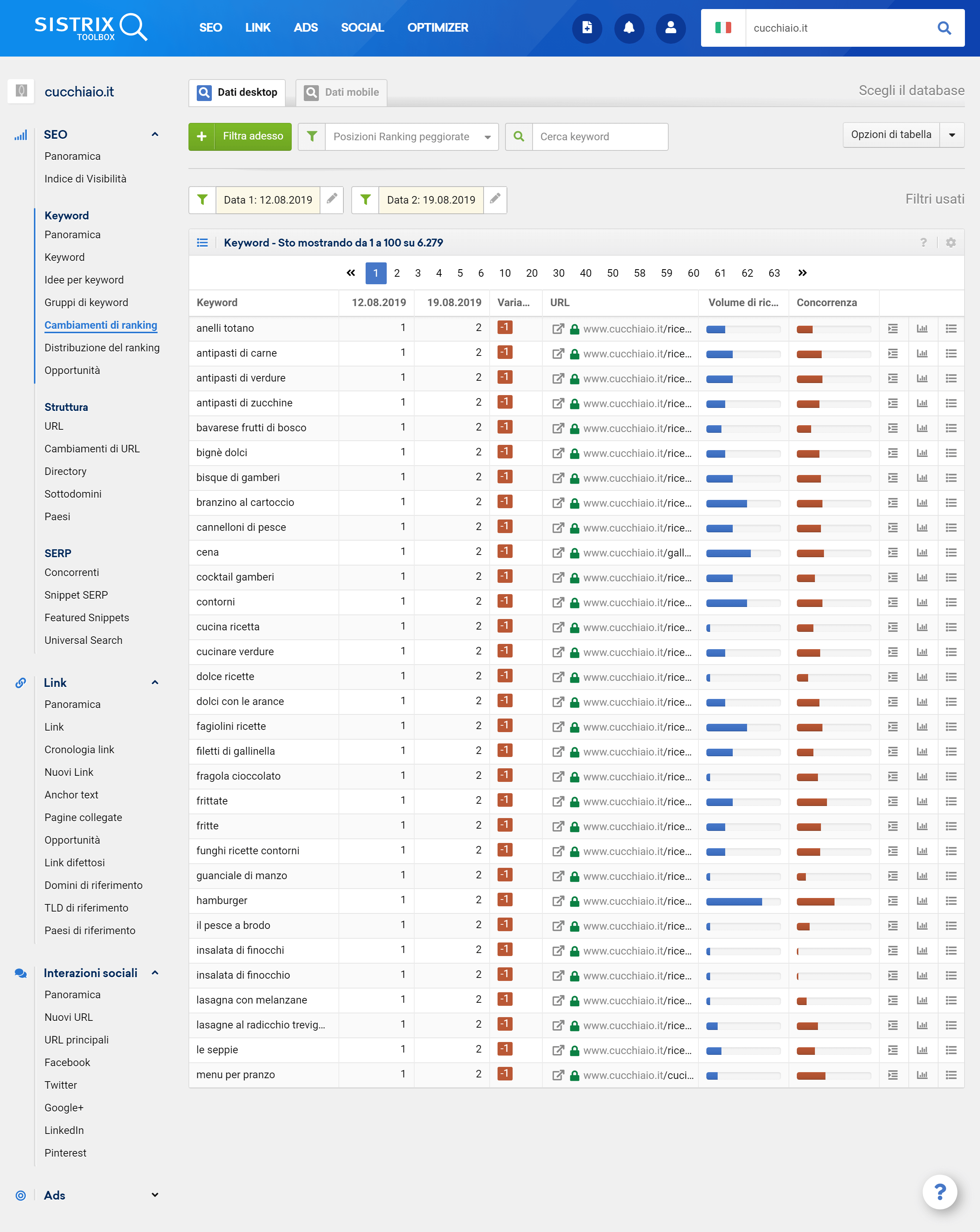Open external link icon for anelli totano
980x1232 pixels.
pyautogui.click(x=558, y=329)
